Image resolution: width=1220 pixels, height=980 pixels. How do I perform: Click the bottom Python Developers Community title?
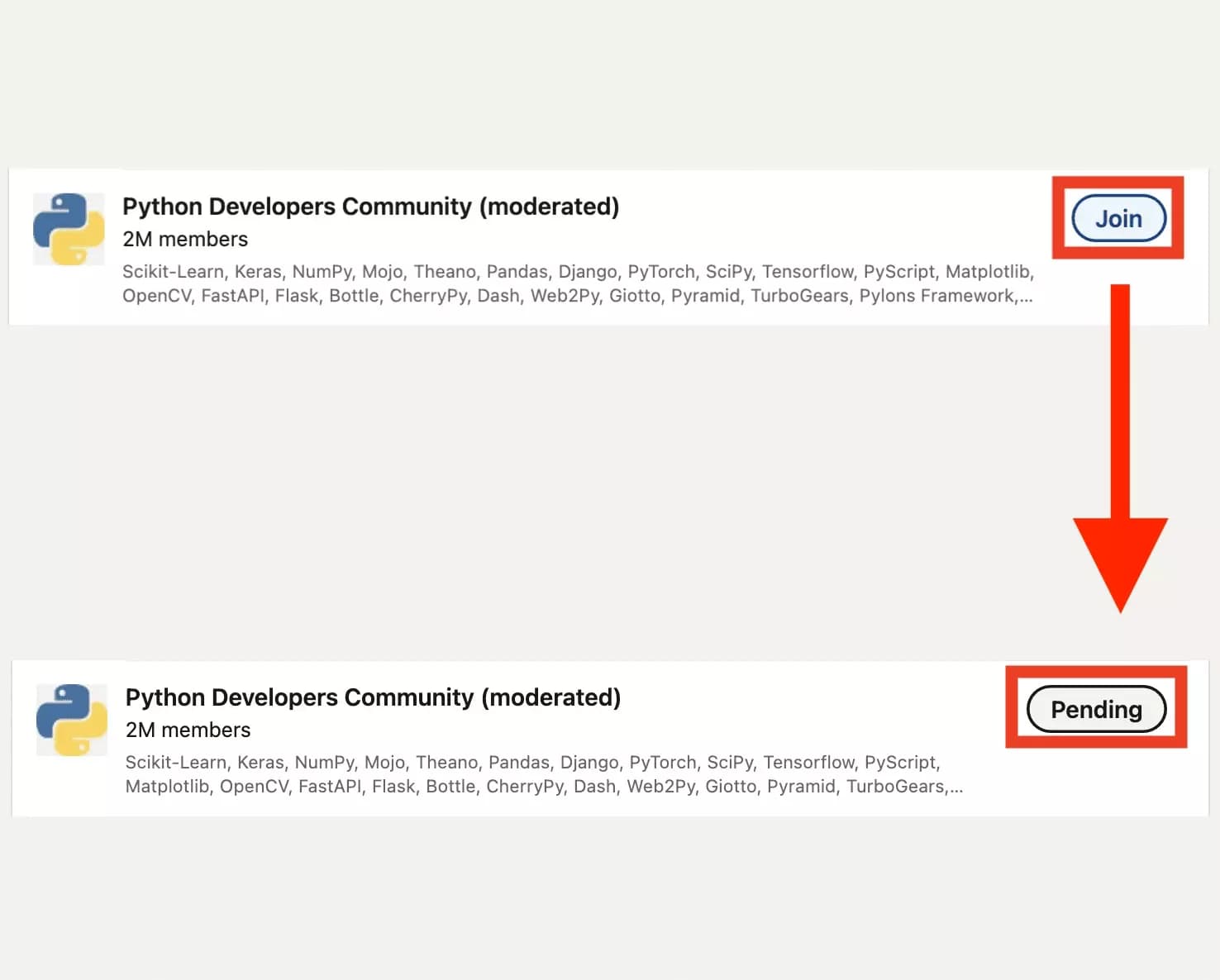pos(372,697)
